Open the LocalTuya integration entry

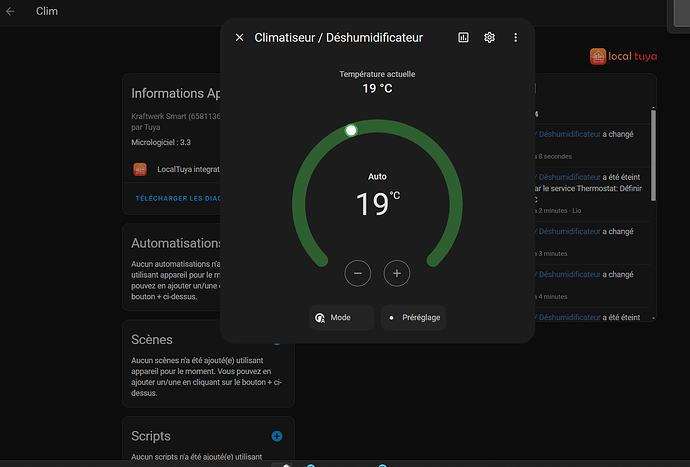click(189, 169)
